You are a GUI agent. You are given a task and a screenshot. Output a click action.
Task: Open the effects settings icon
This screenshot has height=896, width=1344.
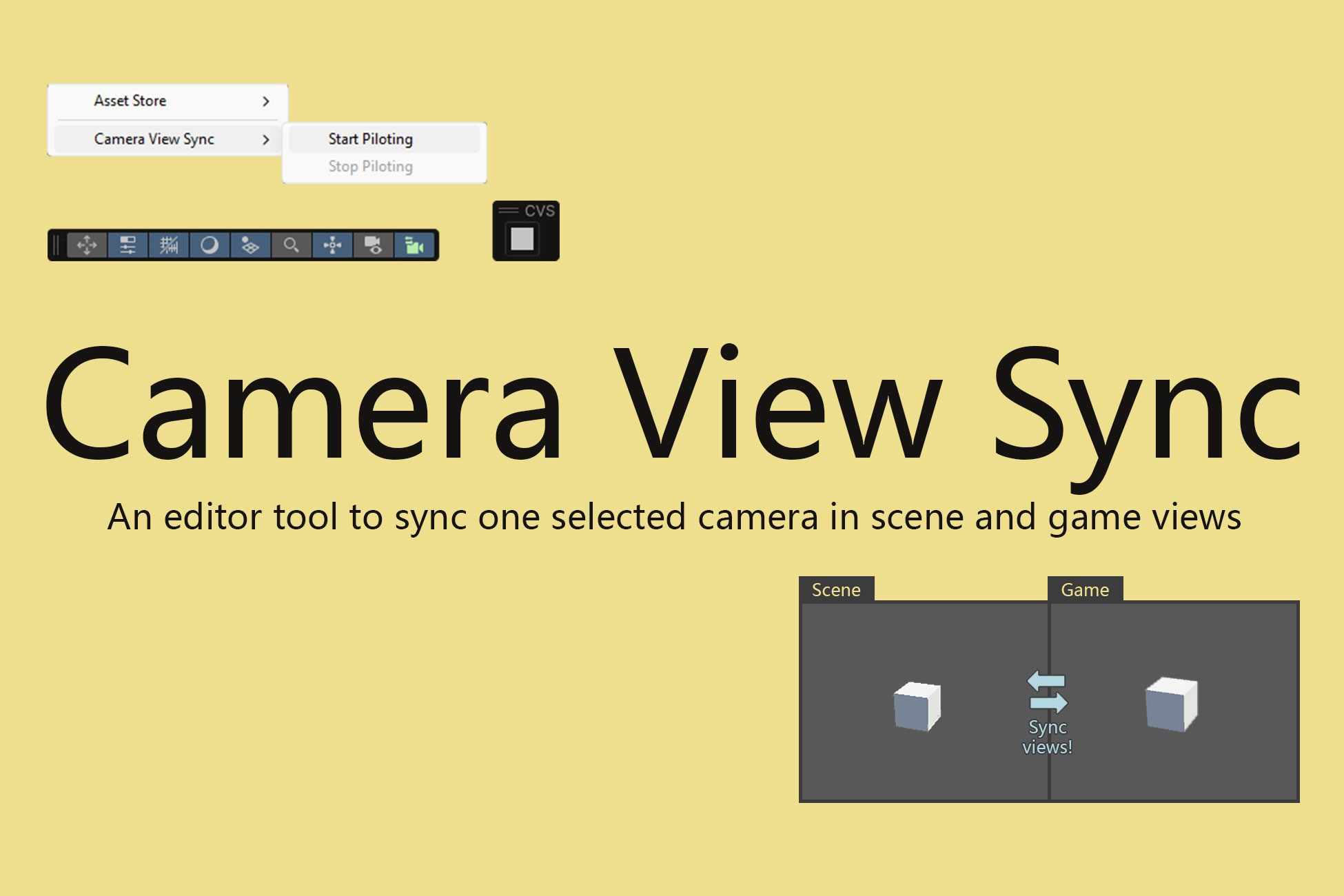click(x=128, y=246)
